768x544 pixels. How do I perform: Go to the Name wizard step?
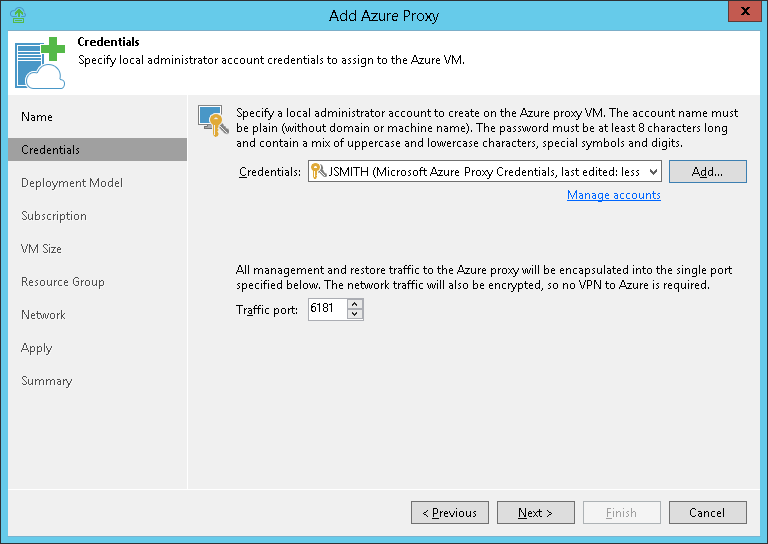37,117
